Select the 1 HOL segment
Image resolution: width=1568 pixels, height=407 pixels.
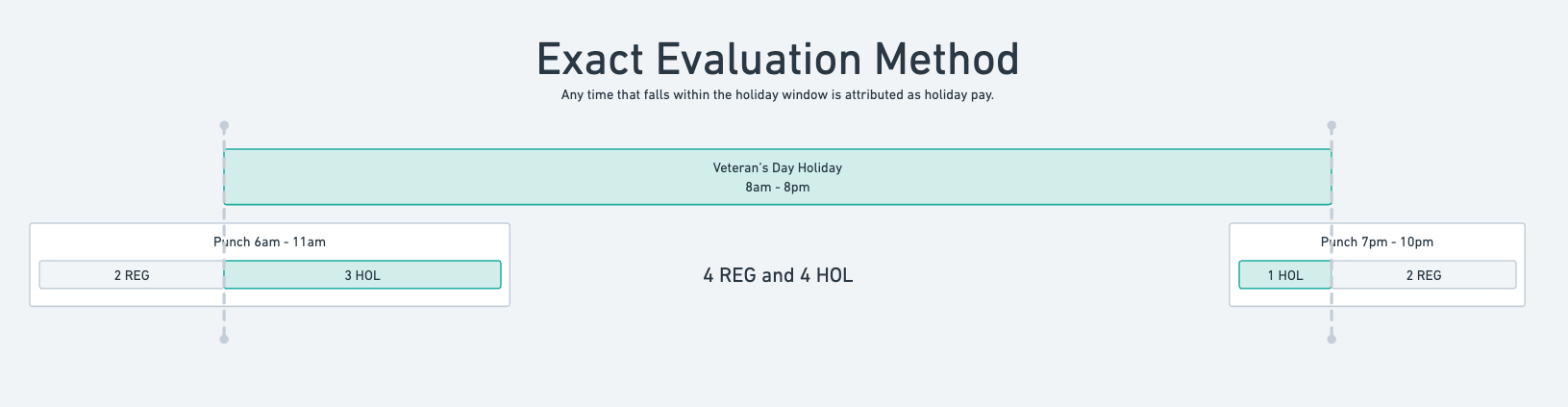(x=1285, y=275)
